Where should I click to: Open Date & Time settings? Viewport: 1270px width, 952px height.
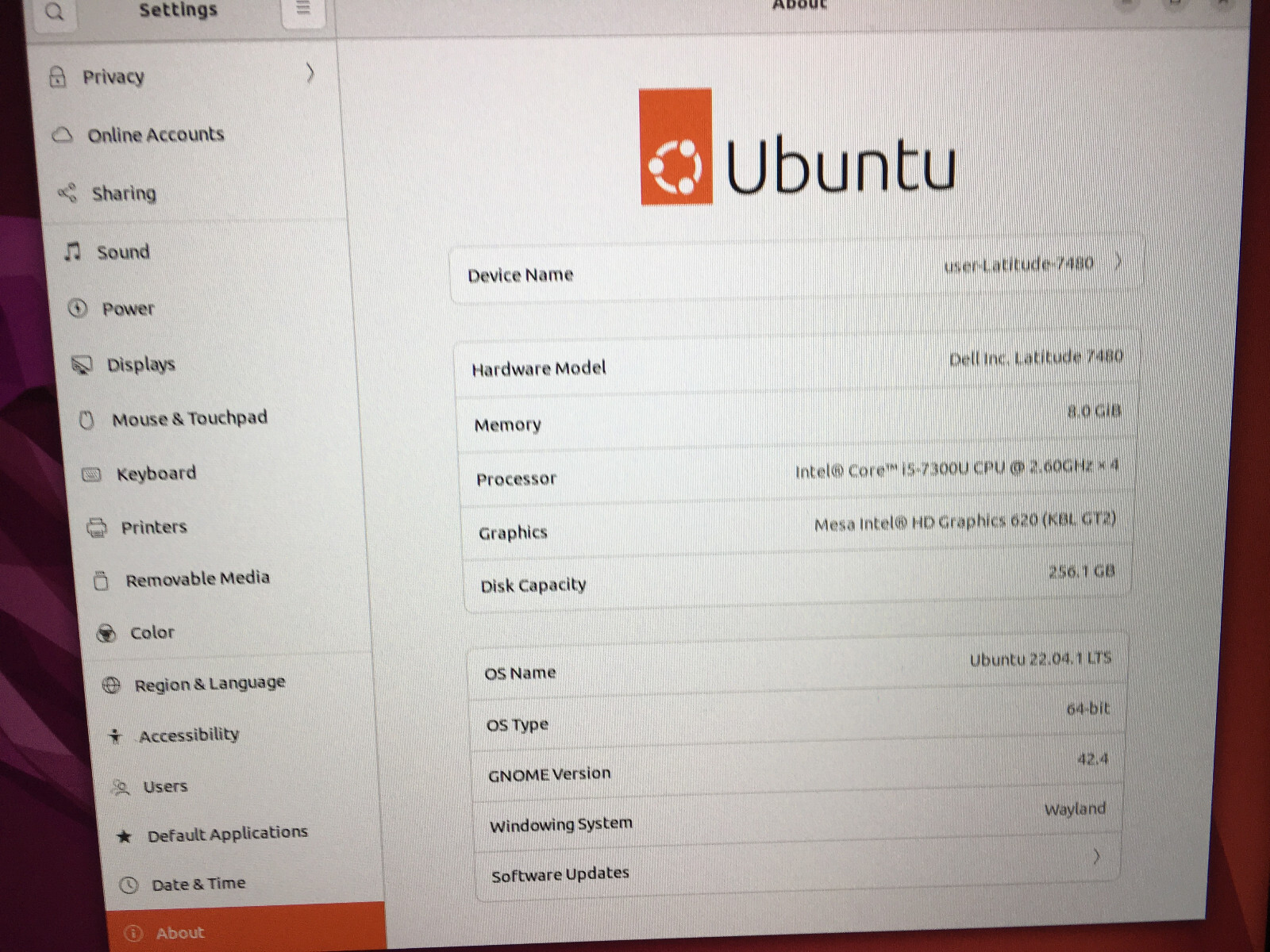244,883
